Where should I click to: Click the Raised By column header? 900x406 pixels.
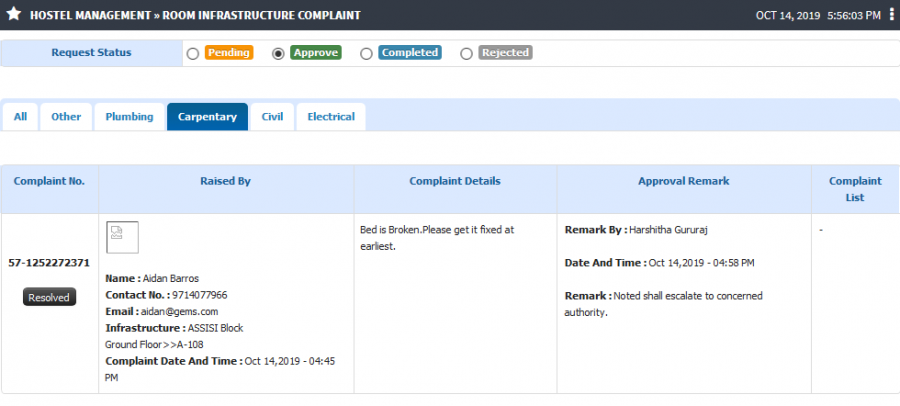point(226,181)
